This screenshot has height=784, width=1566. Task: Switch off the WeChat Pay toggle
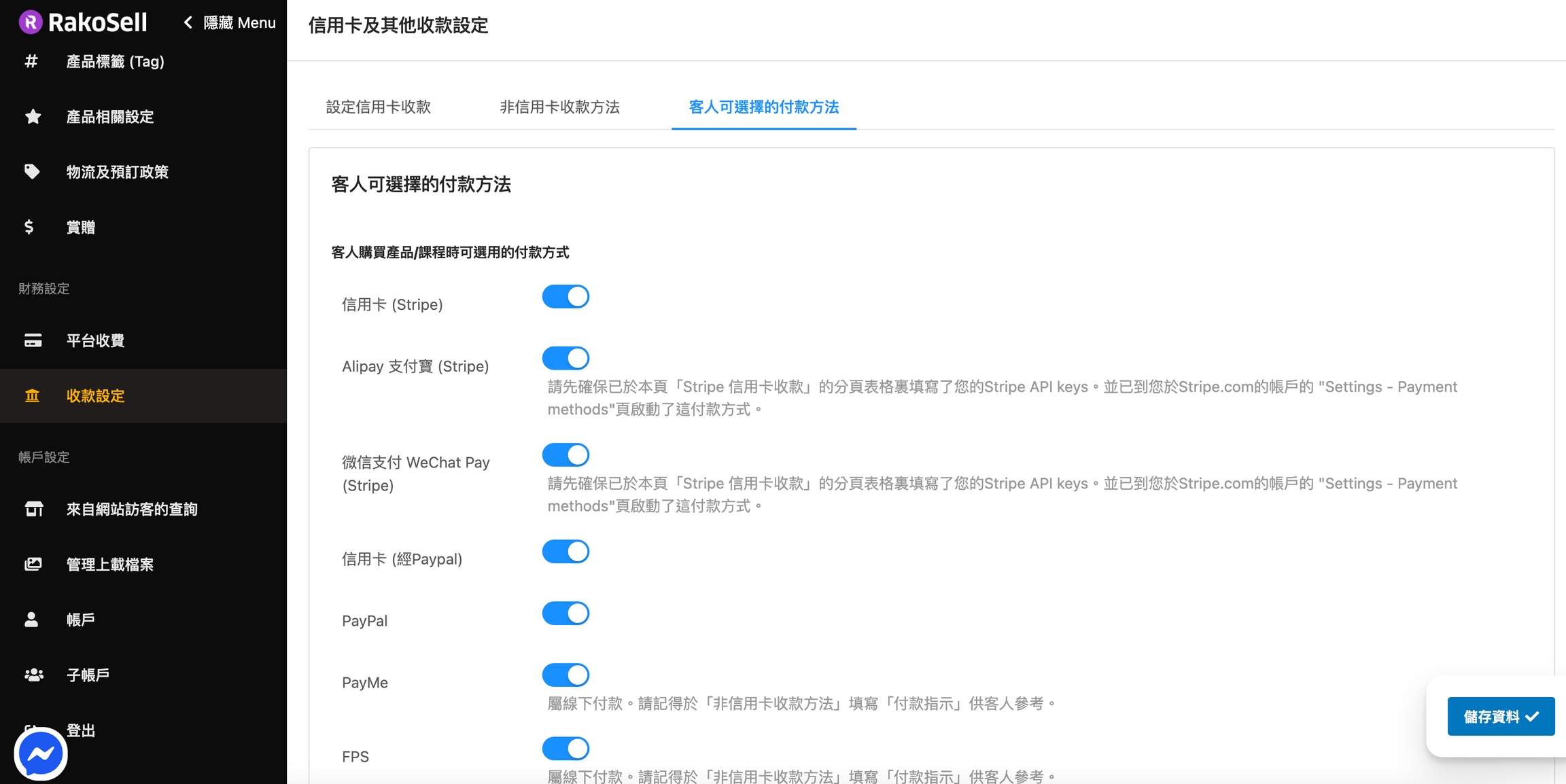(x=565, y=455)
